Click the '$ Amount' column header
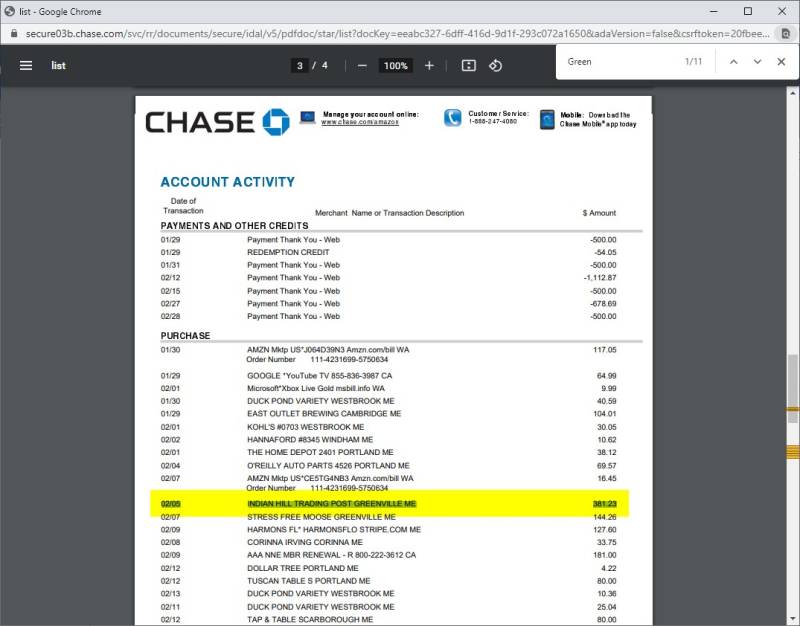The image size is (800, 626). point(599,213)
